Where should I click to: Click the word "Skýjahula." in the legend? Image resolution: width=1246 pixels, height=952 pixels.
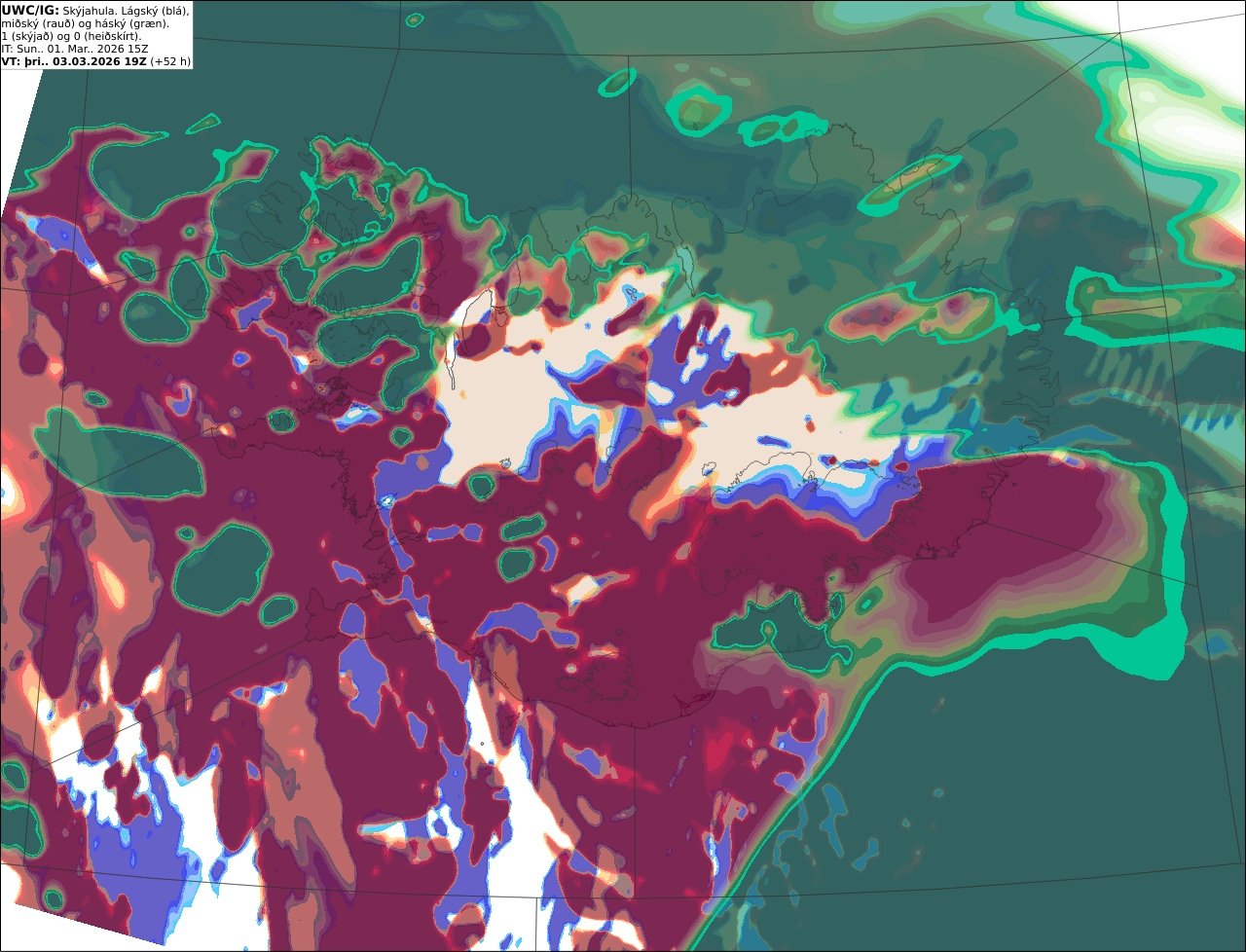[x=89, y=12]
